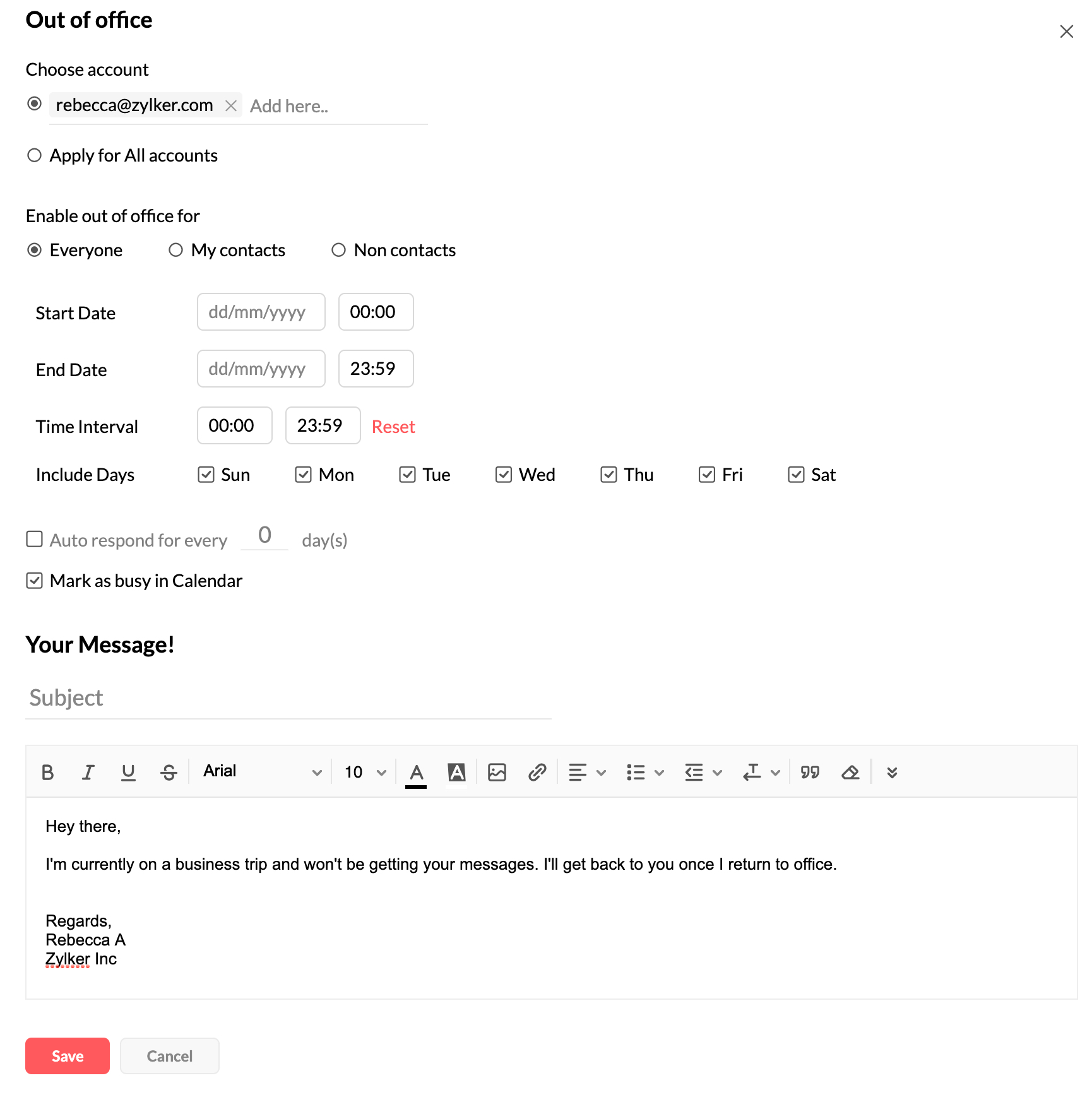Save the out of office settings
The image size is (1092, 1102).
click(x=67, y=1055)
